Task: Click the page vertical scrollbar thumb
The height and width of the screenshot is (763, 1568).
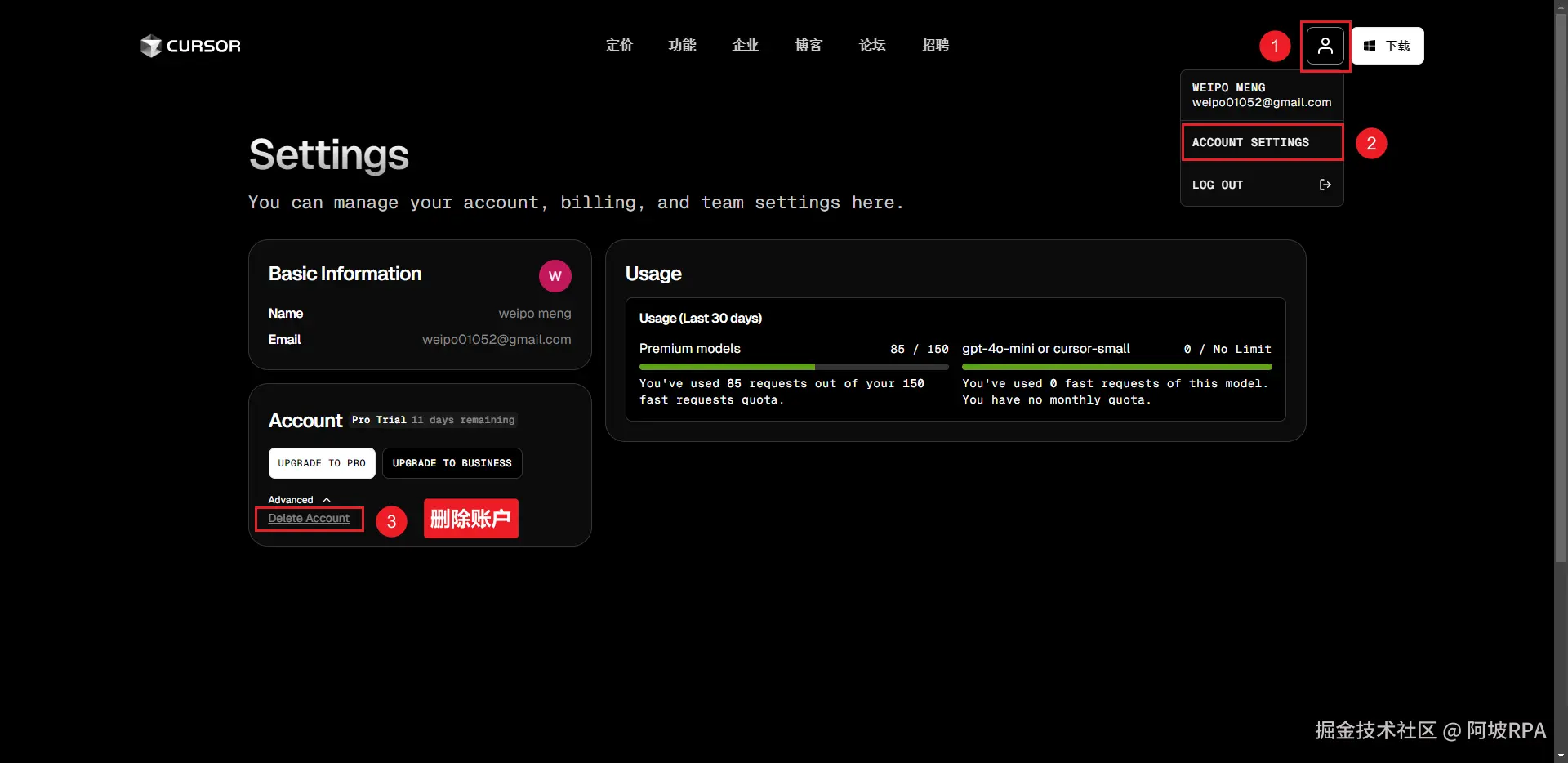Action: click(1561, 286)
